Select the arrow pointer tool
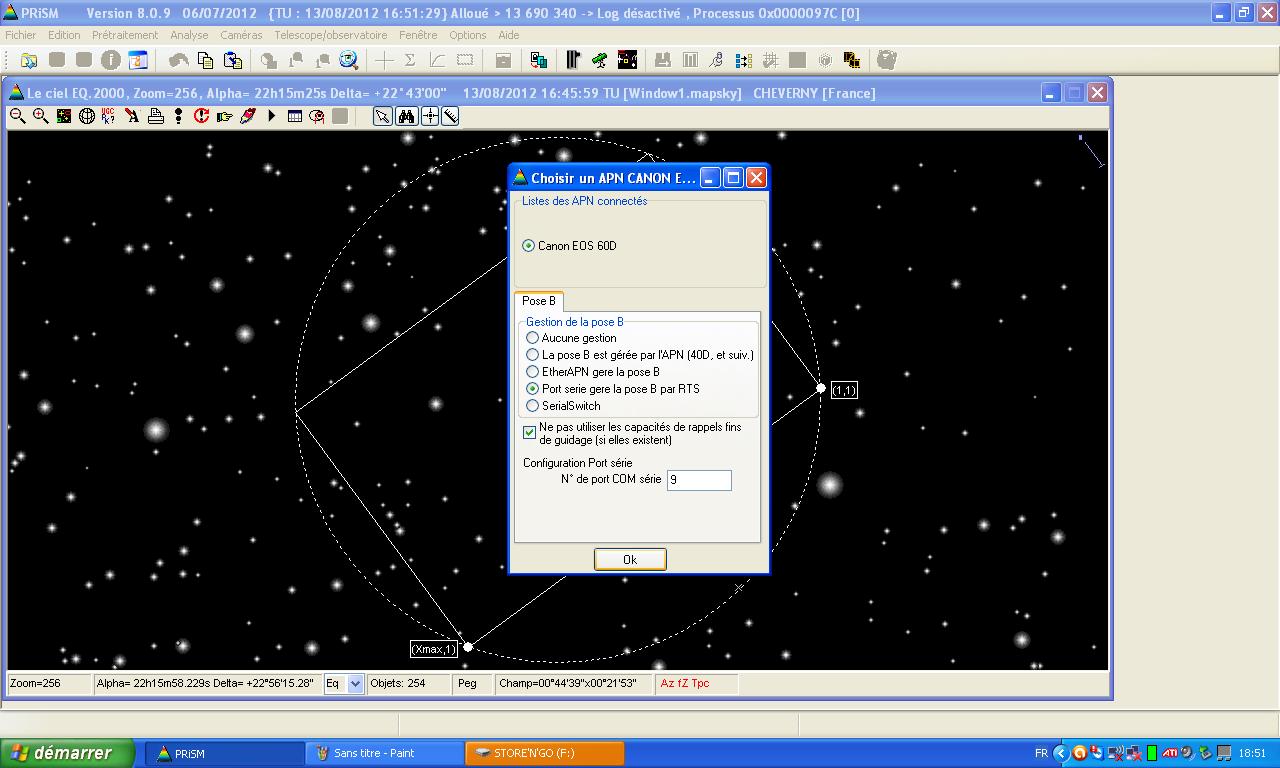Viewport: 1280px width, 768px height. pyautogui.click(x=383, y=116)
